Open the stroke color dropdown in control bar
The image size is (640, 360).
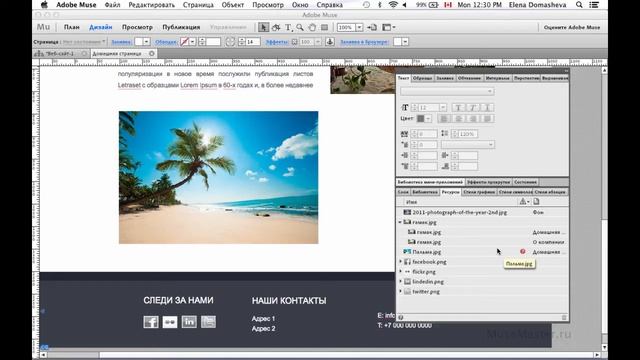point(192,42)
